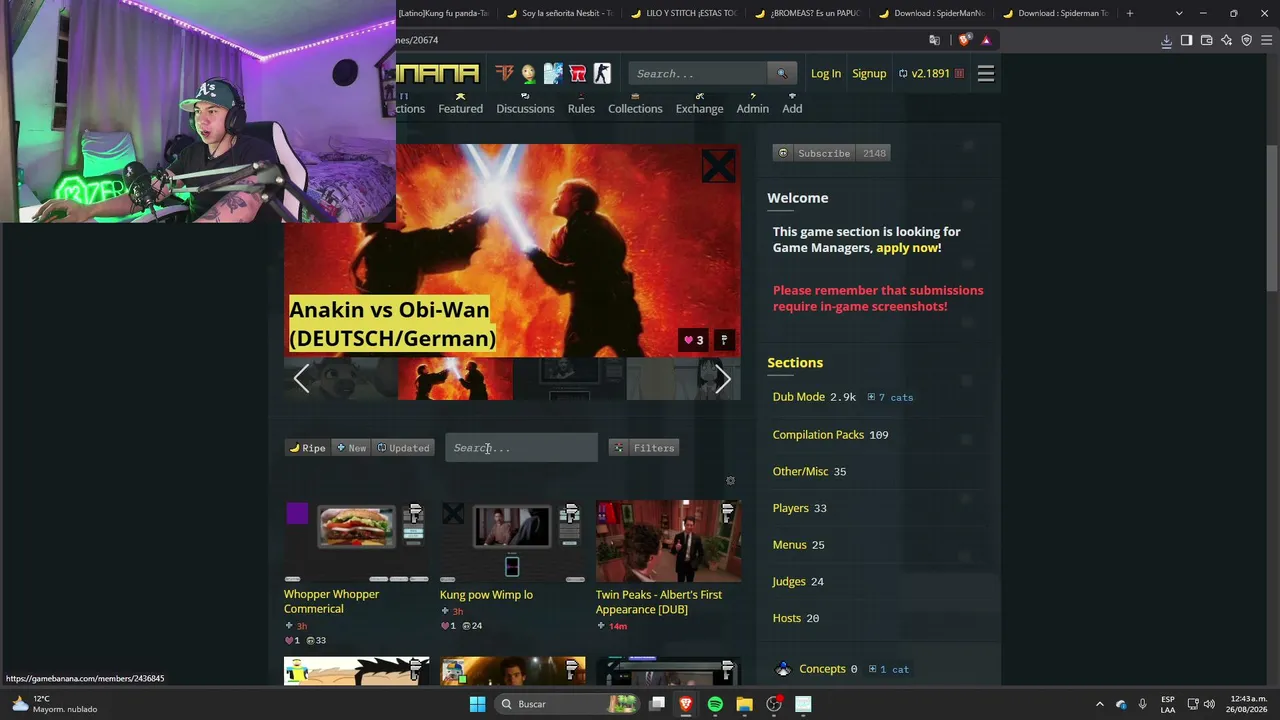The height and width of the screenshot is (720, 1280).
Task: Open the Compilation Packs section link
Action: click(818, 435)
